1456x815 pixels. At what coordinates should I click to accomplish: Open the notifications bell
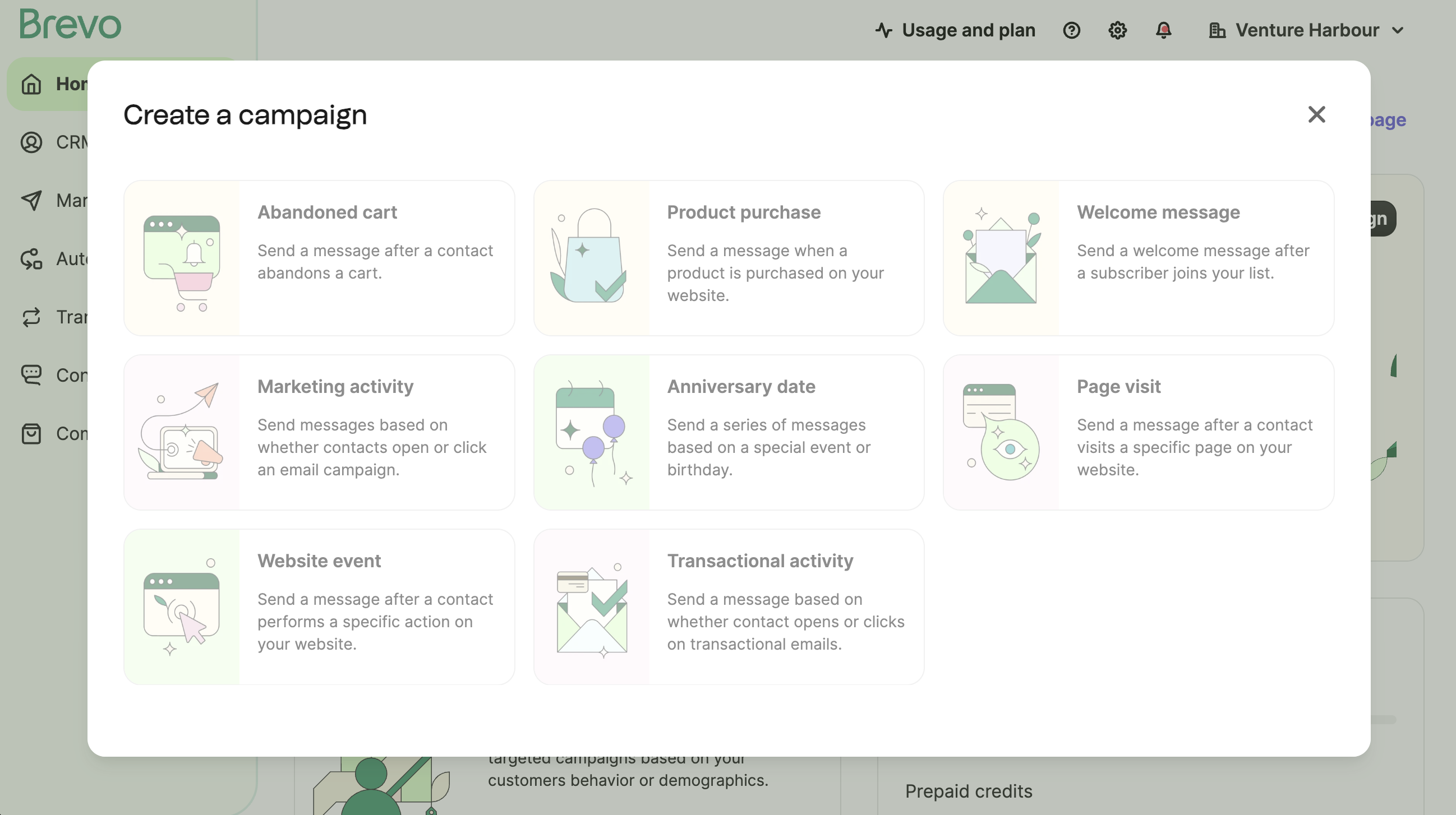pyautogui.click(x=1164, y=30)
